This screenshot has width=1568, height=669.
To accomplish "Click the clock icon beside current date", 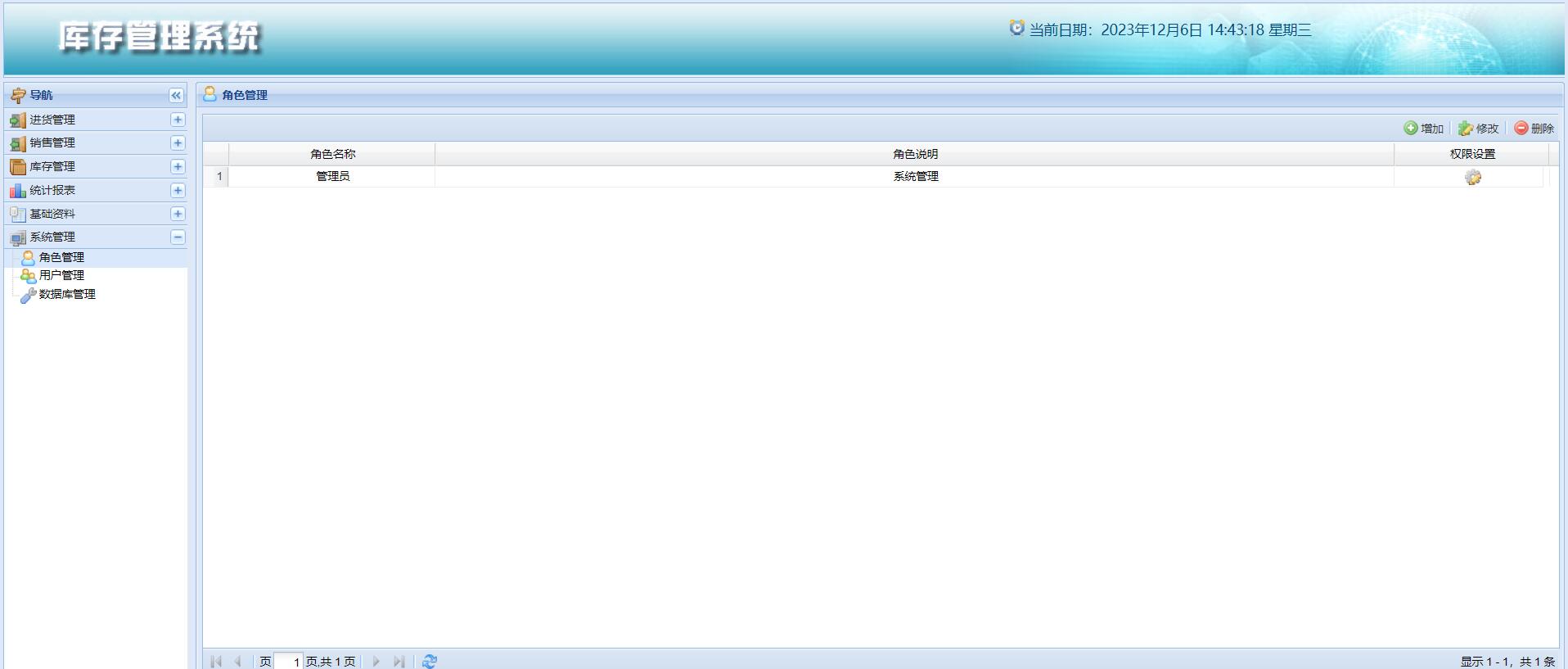I will (1016, 28).
